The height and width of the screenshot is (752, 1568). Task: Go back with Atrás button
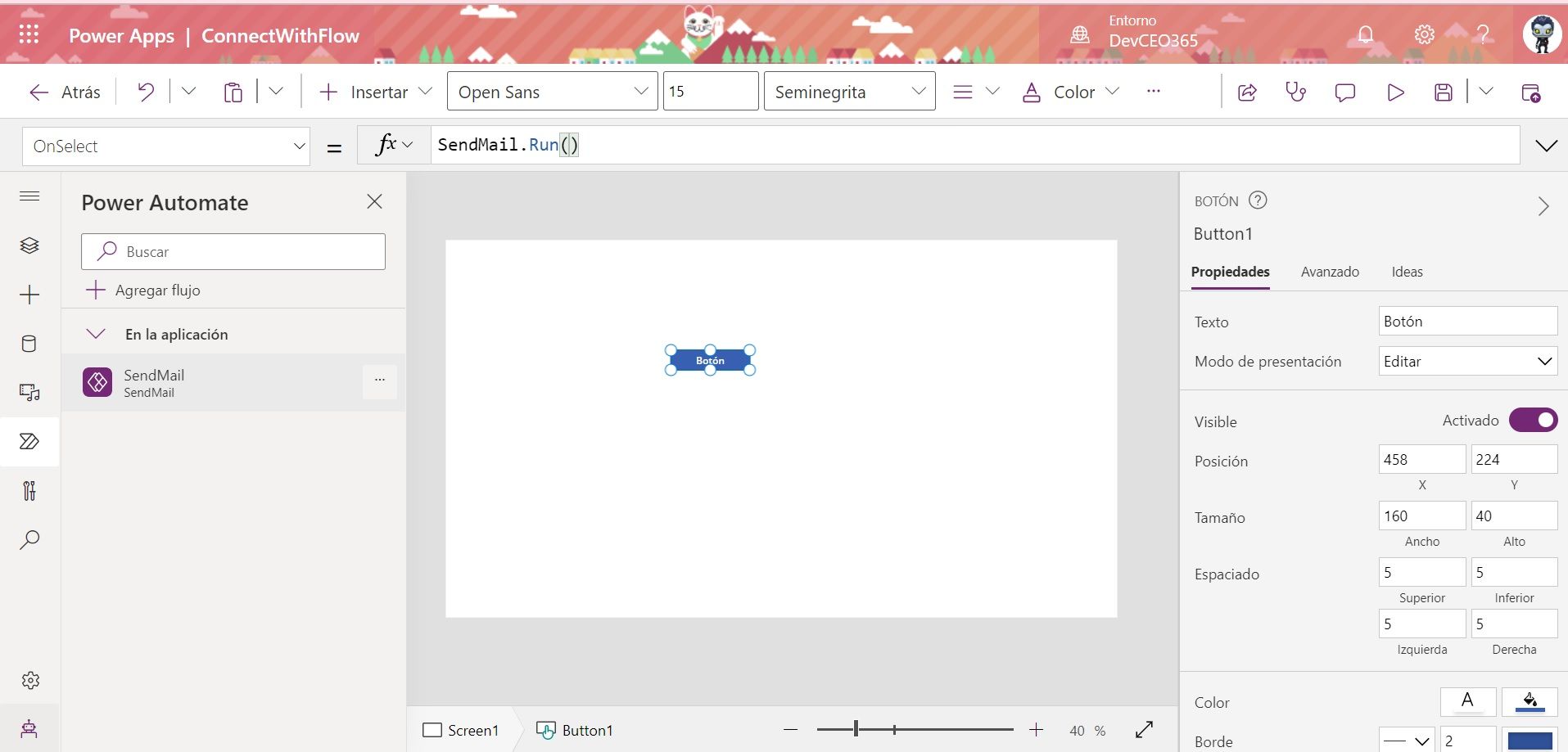[66, 92]
